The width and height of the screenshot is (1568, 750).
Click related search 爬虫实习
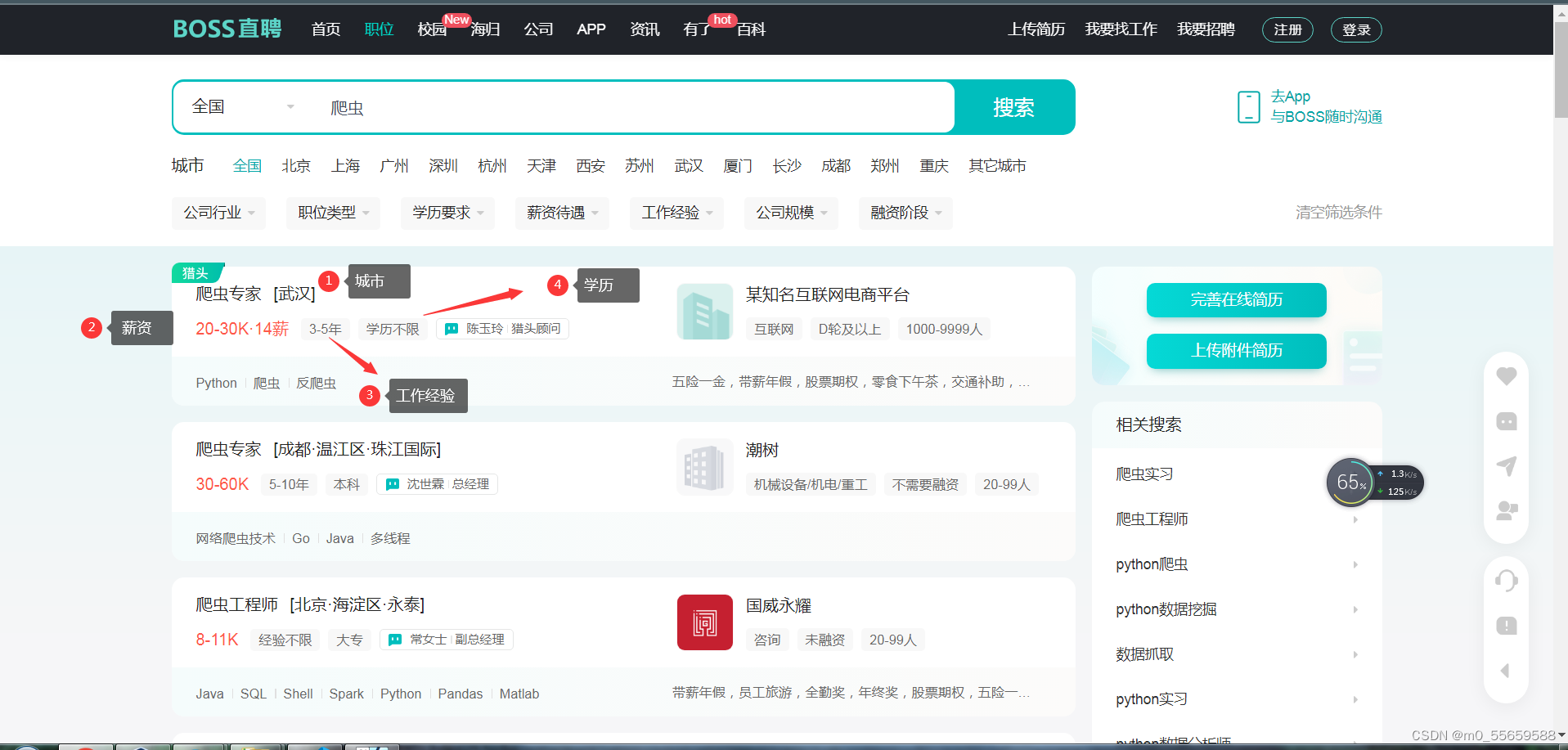point(1144,474)
